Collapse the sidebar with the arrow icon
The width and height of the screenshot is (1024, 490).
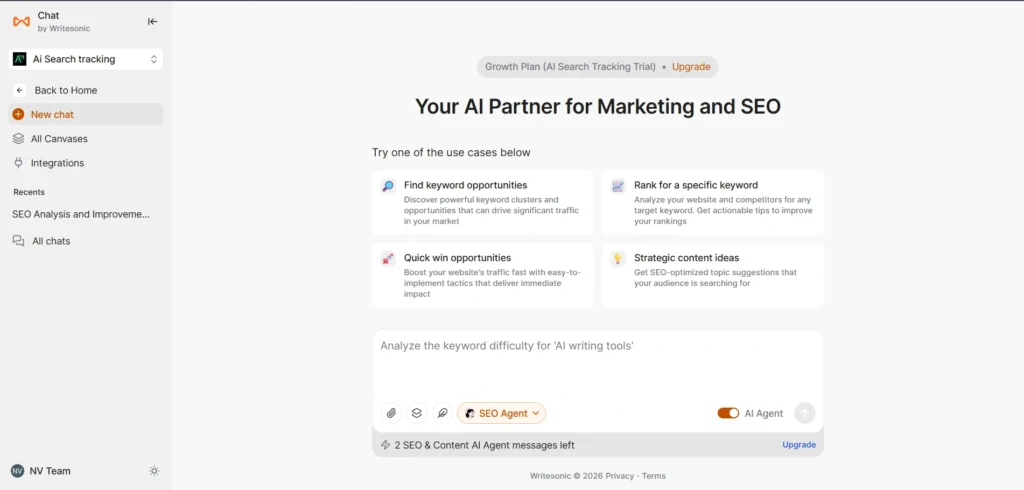[x=152, y=22]
